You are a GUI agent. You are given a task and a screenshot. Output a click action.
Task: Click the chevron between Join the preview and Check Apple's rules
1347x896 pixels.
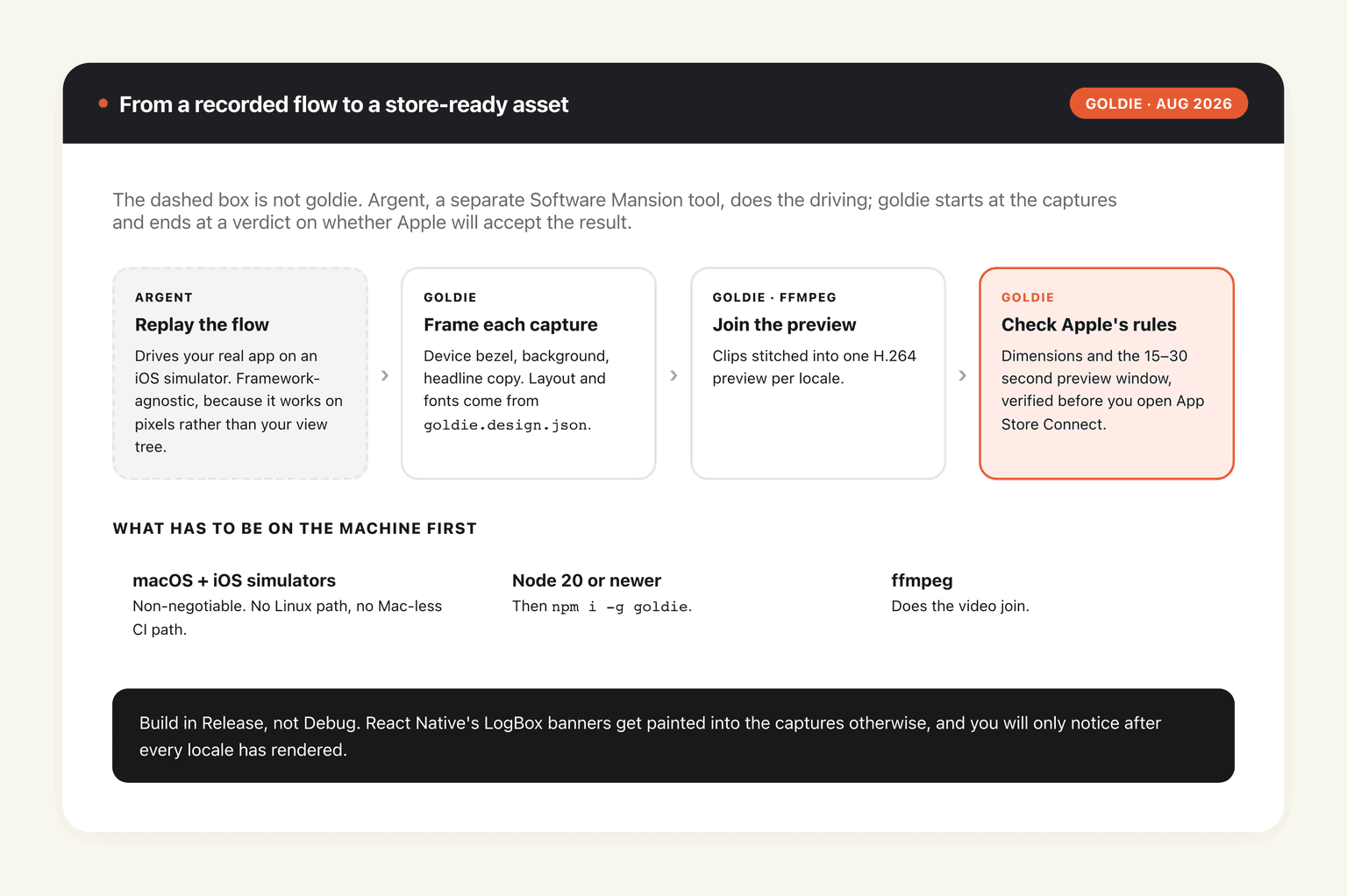coord(962,375)
